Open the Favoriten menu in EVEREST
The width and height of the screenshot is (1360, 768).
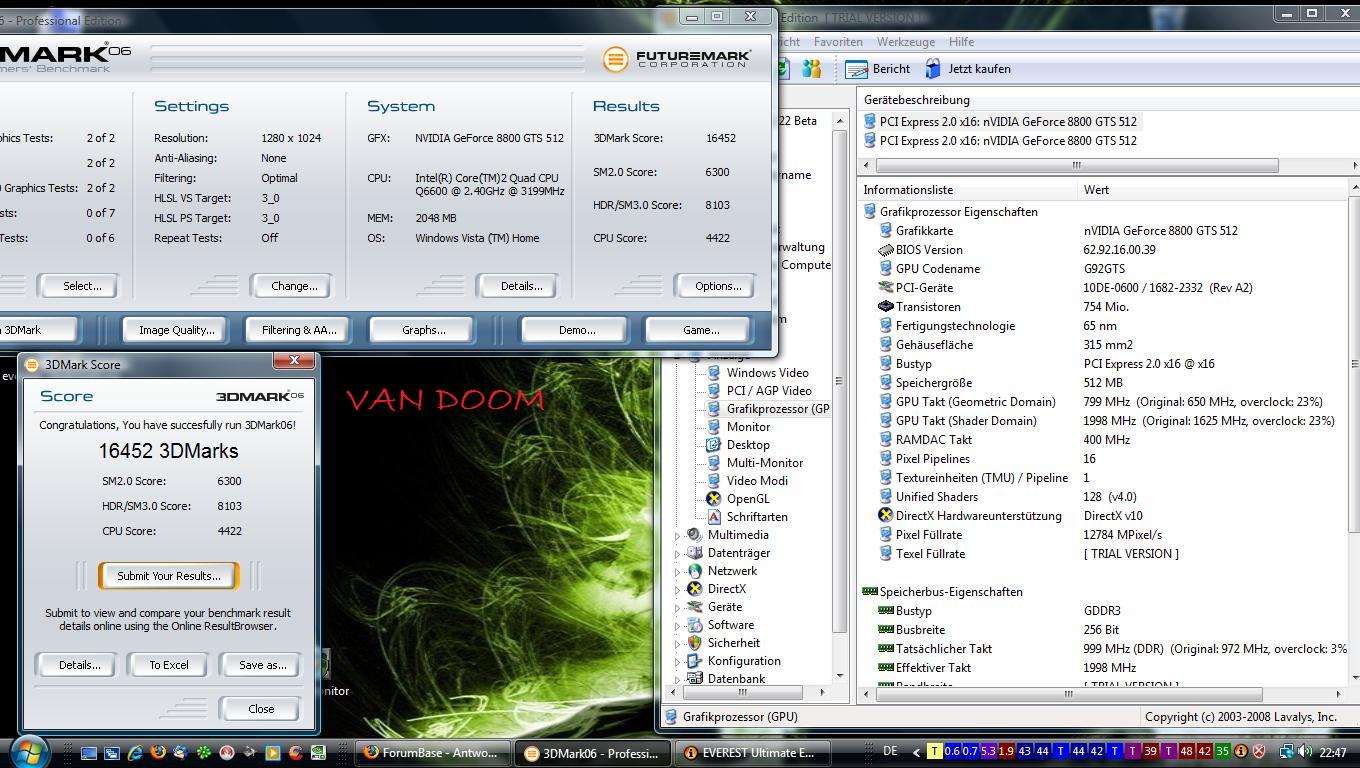[x=838, y=42]
